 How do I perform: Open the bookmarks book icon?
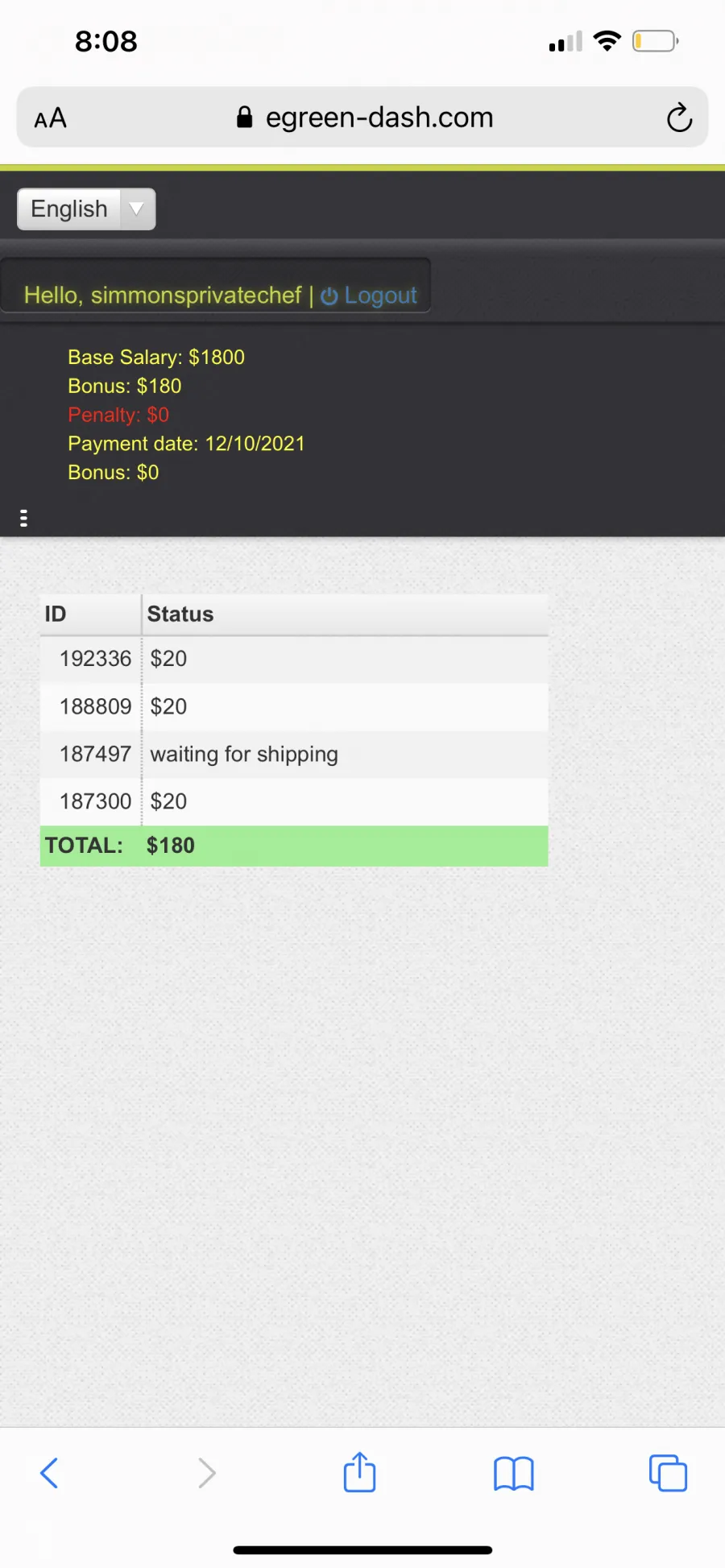(514, 1474)
